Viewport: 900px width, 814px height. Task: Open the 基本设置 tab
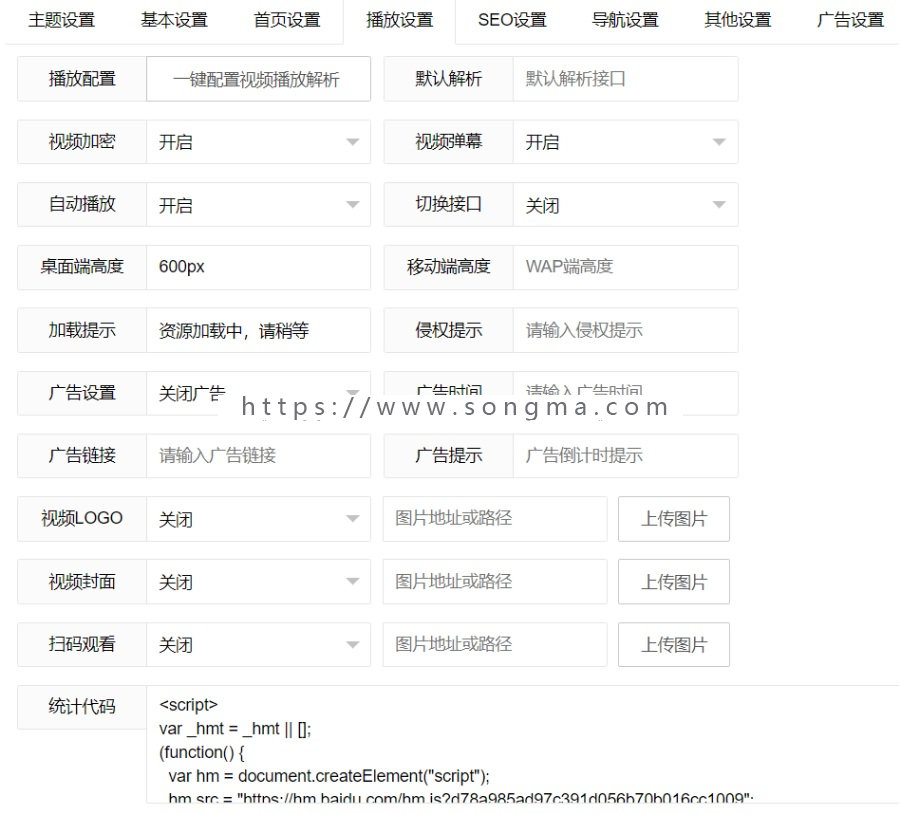pyautogui.click(x=174, y=21)
